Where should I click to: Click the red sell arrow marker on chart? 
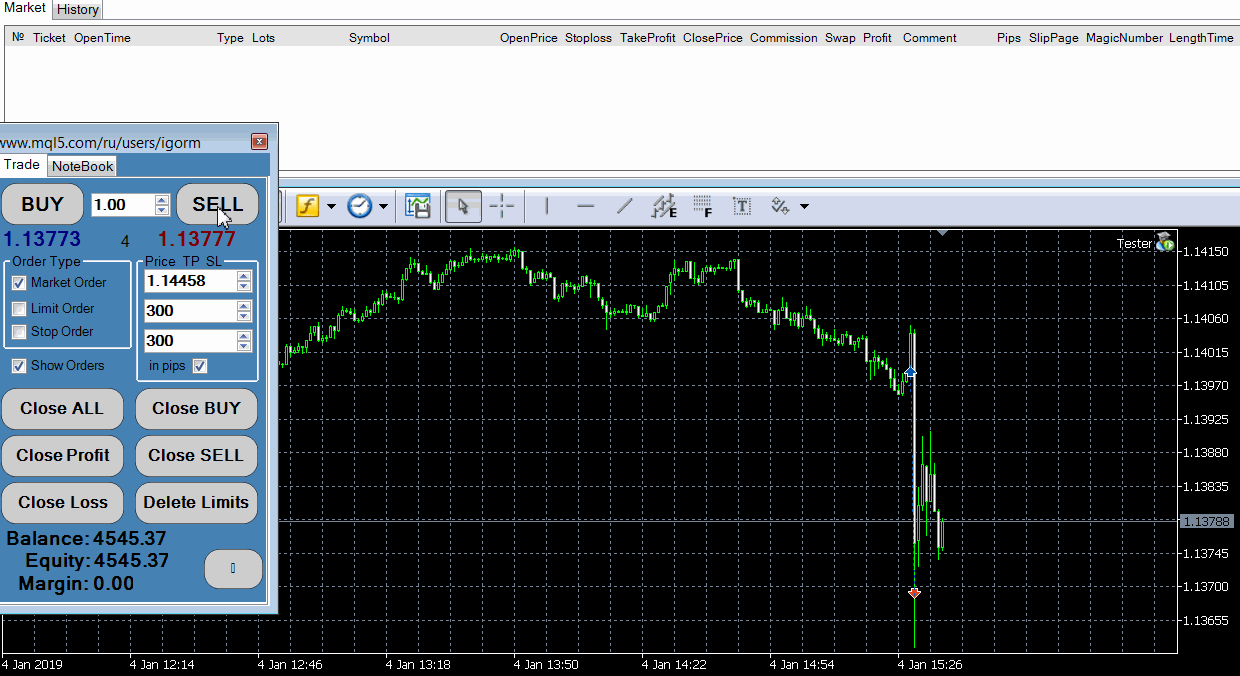914,593
